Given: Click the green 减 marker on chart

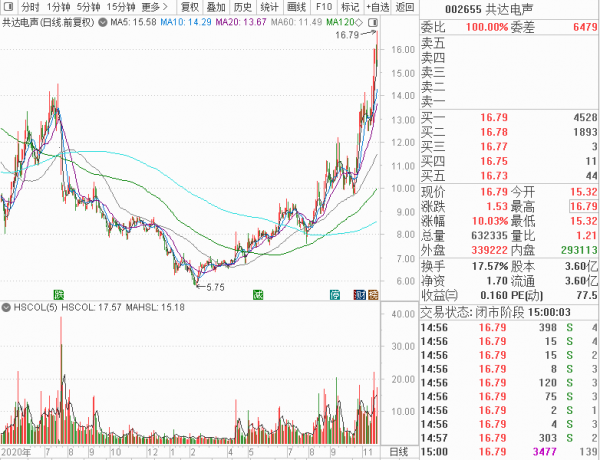Looking at the screenshot, I should pos(257,293).
